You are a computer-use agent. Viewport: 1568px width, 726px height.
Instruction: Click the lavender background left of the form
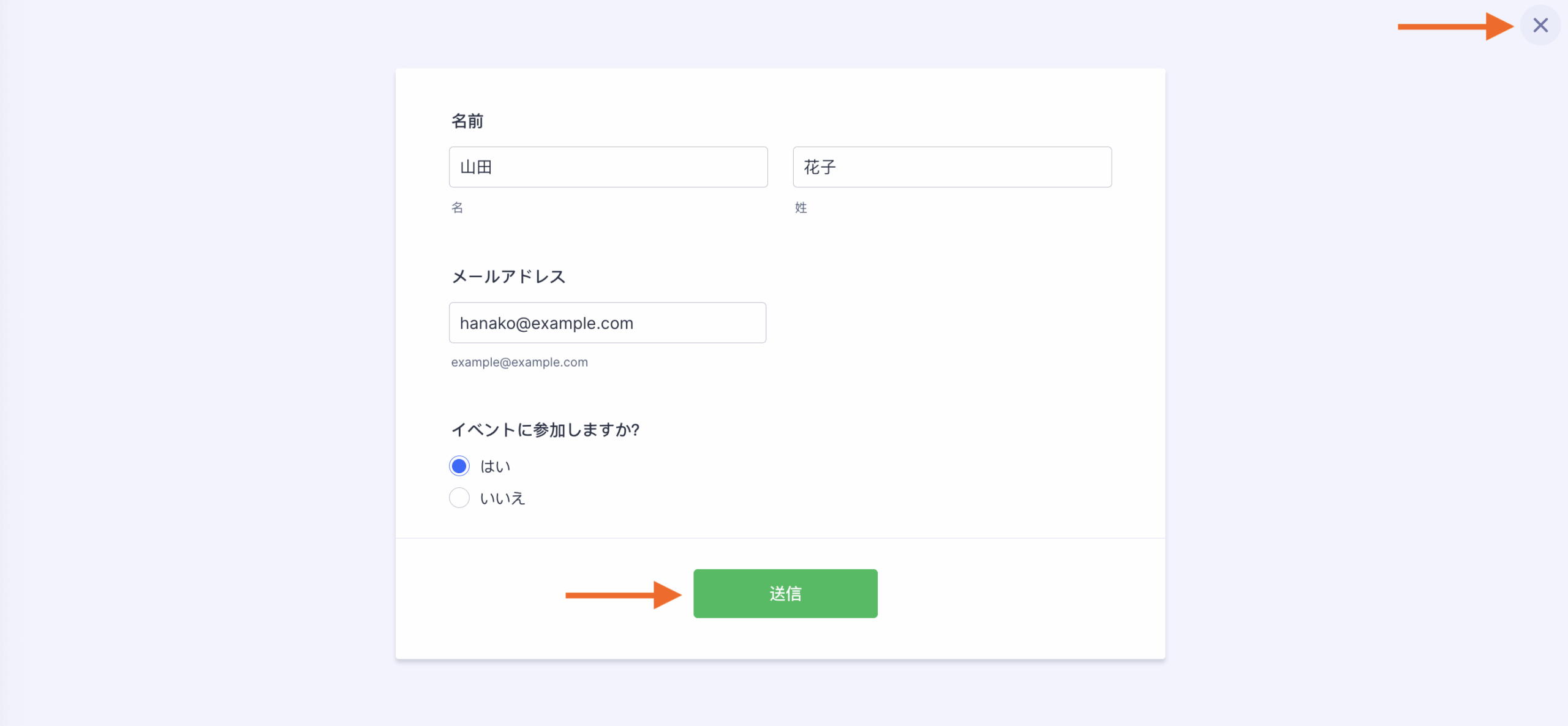[196, 367]
